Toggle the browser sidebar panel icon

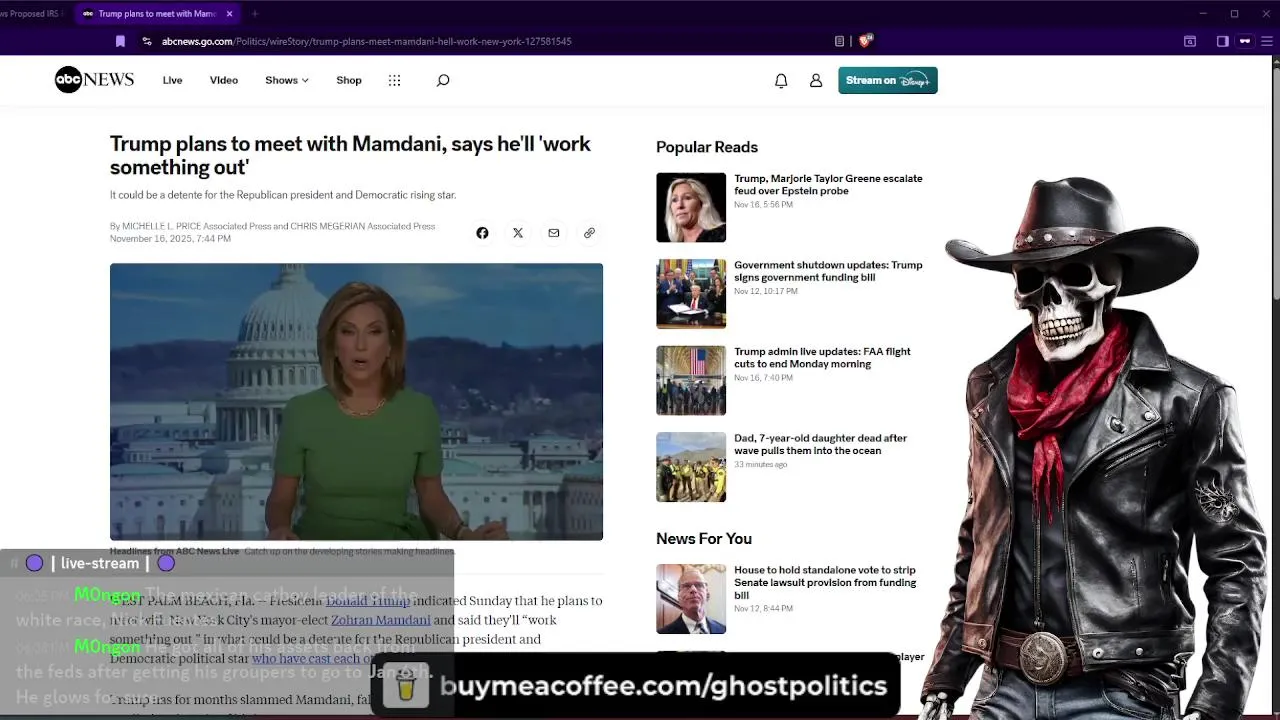click(x=1222, y=41)
